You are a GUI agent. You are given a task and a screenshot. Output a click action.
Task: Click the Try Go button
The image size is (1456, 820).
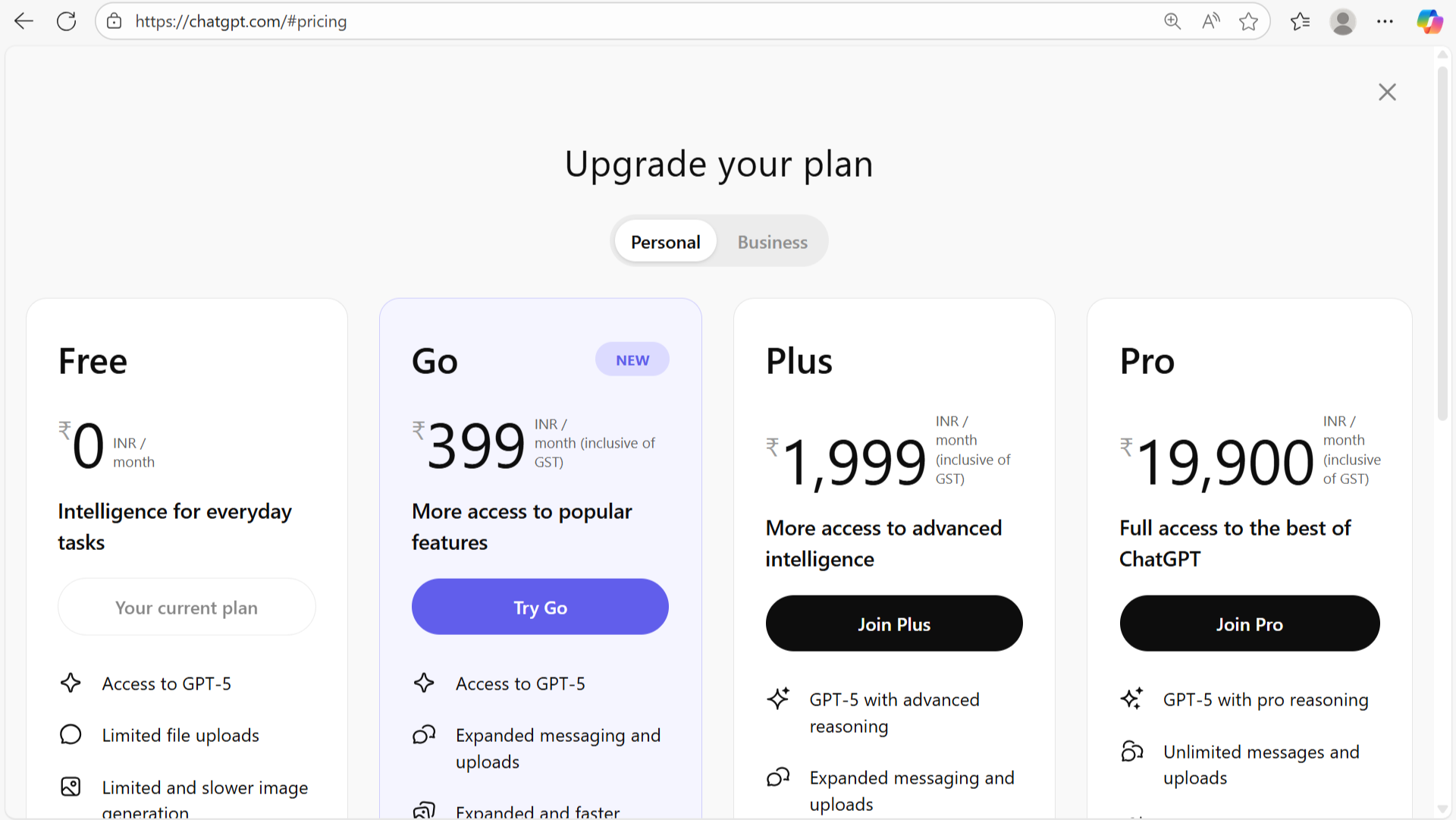[x=540, y=607]
